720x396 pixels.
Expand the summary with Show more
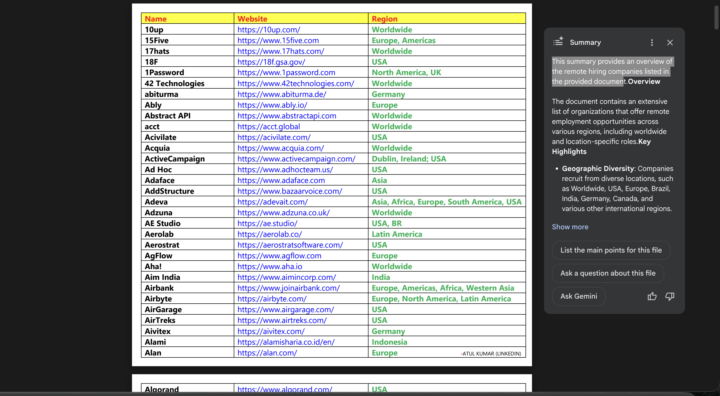point(570,227)
